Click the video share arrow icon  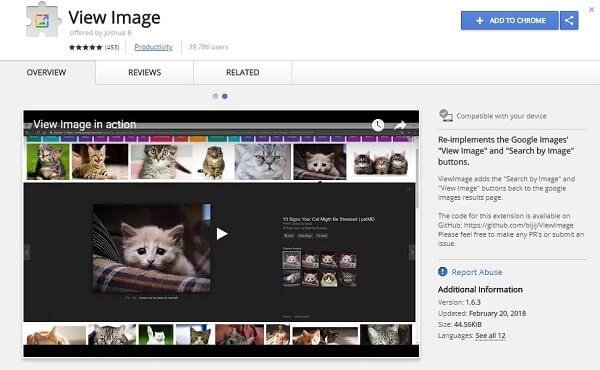400,125
